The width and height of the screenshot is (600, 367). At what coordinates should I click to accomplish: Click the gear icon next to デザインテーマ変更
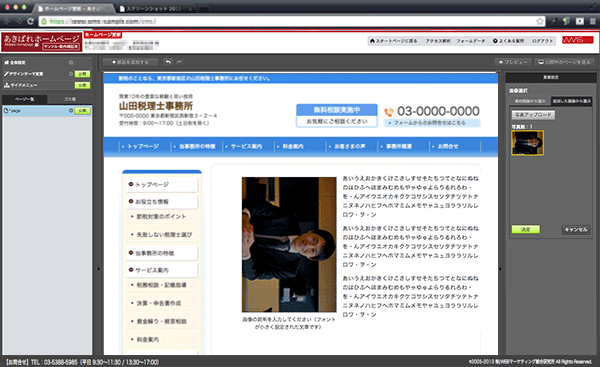click(71, 74)
